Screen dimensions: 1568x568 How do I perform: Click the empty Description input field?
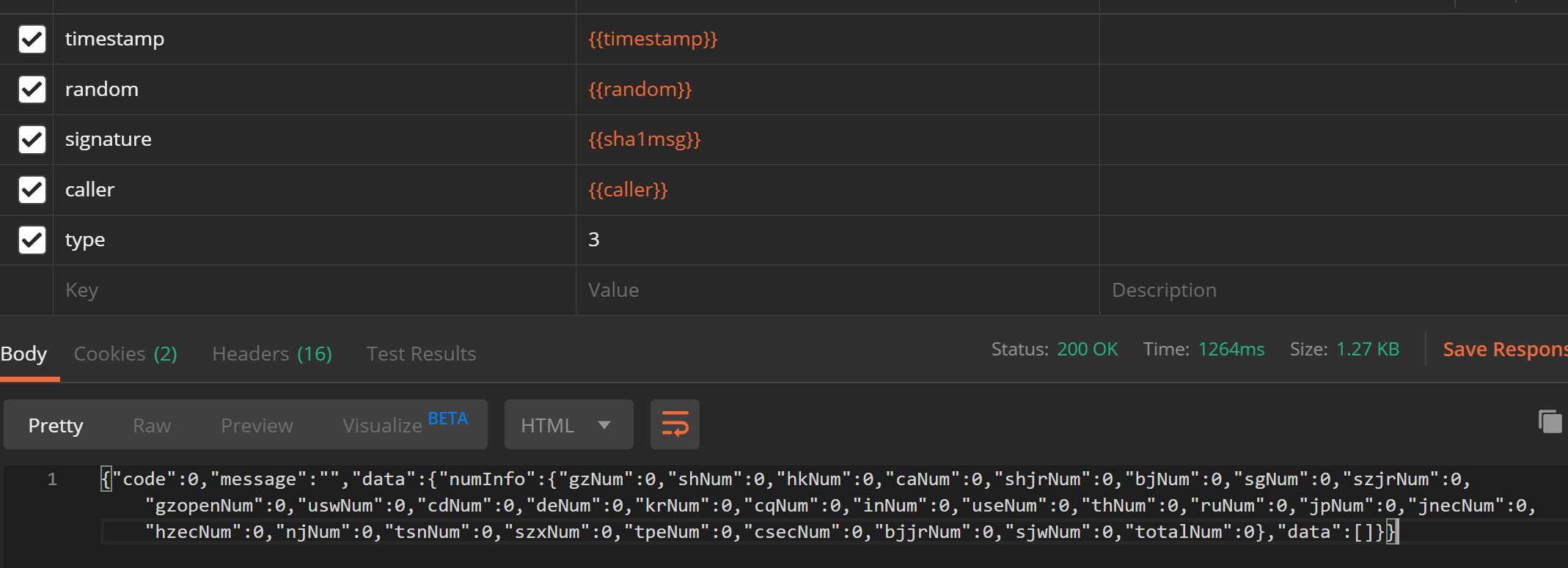pos(1334,290)
